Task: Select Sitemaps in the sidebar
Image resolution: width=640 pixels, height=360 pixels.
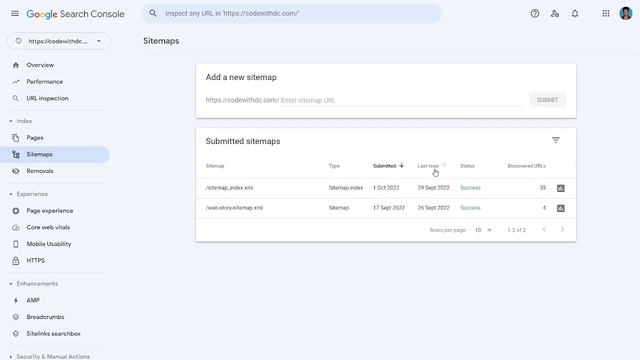Action: click(55, 155)
